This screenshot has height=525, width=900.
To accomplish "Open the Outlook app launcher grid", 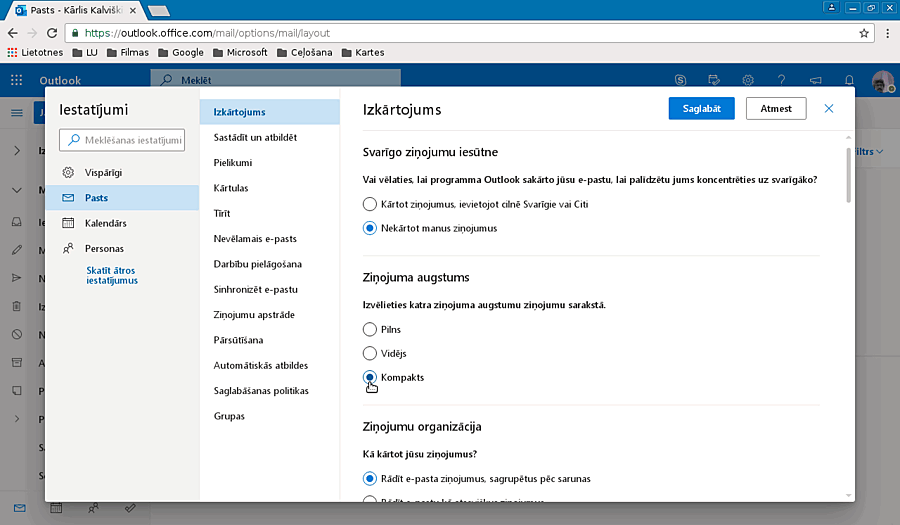I will 17,80.
